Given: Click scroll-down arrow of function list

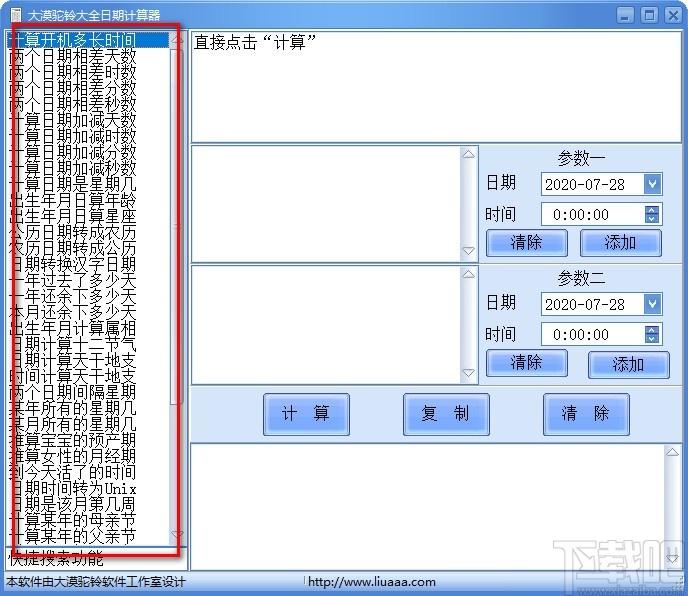Looking at the screenshot, I should [x=177, y=535].
